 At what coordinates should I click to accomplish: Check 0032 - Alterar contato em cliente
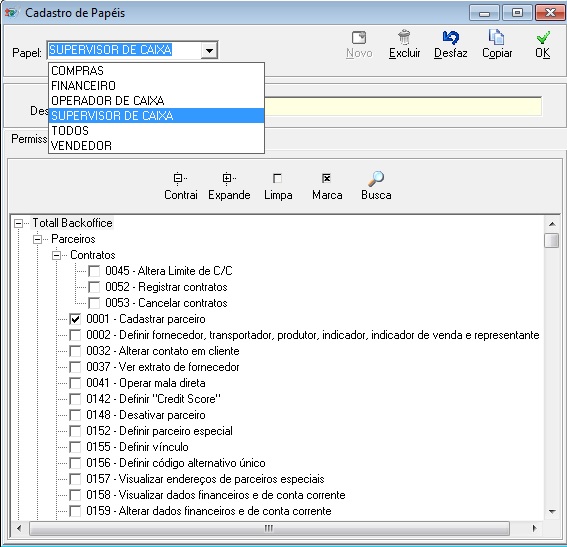coord(75,351)
